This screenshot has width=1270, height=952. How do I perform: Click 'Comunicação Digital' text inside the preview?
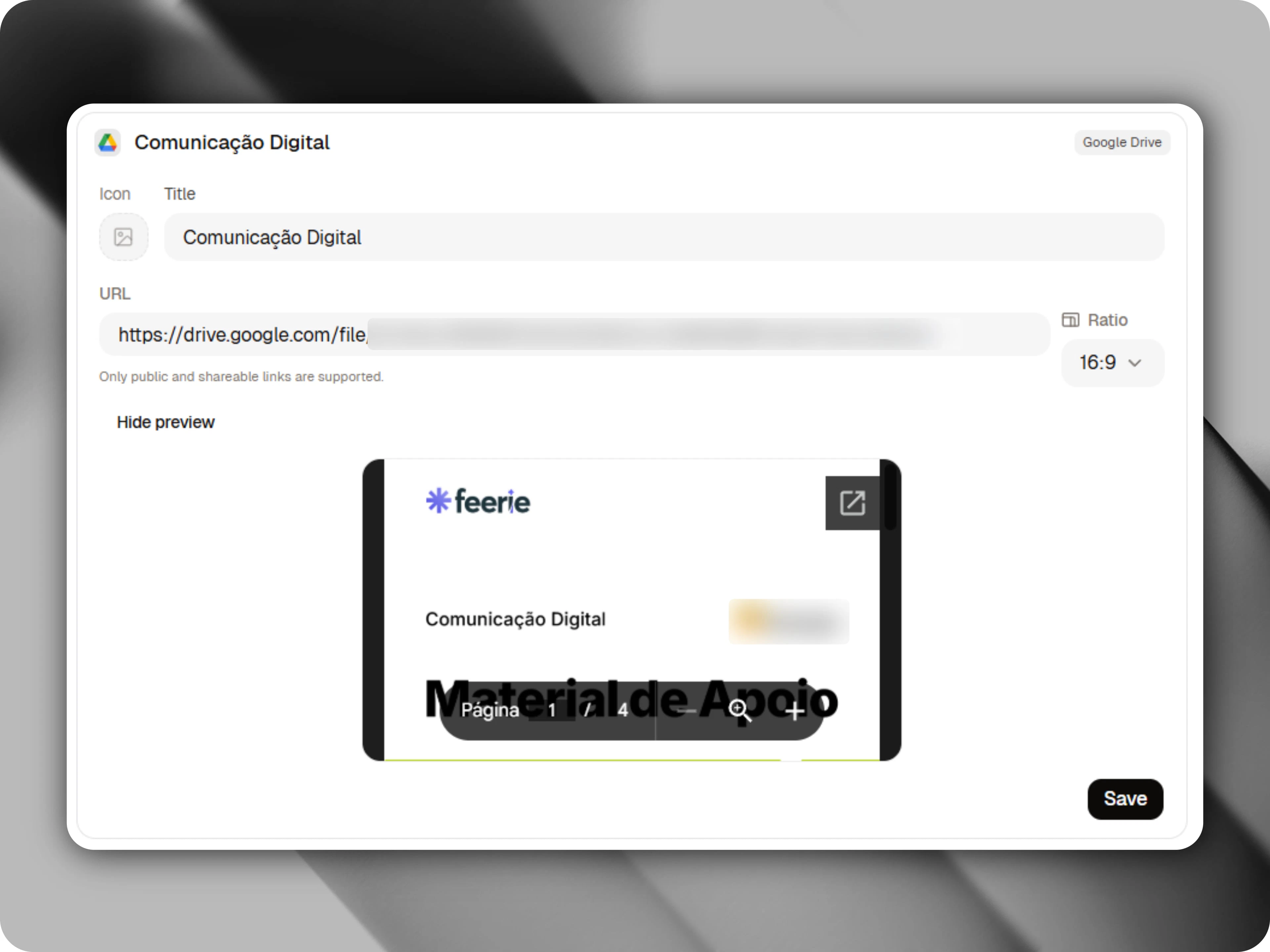515,619
